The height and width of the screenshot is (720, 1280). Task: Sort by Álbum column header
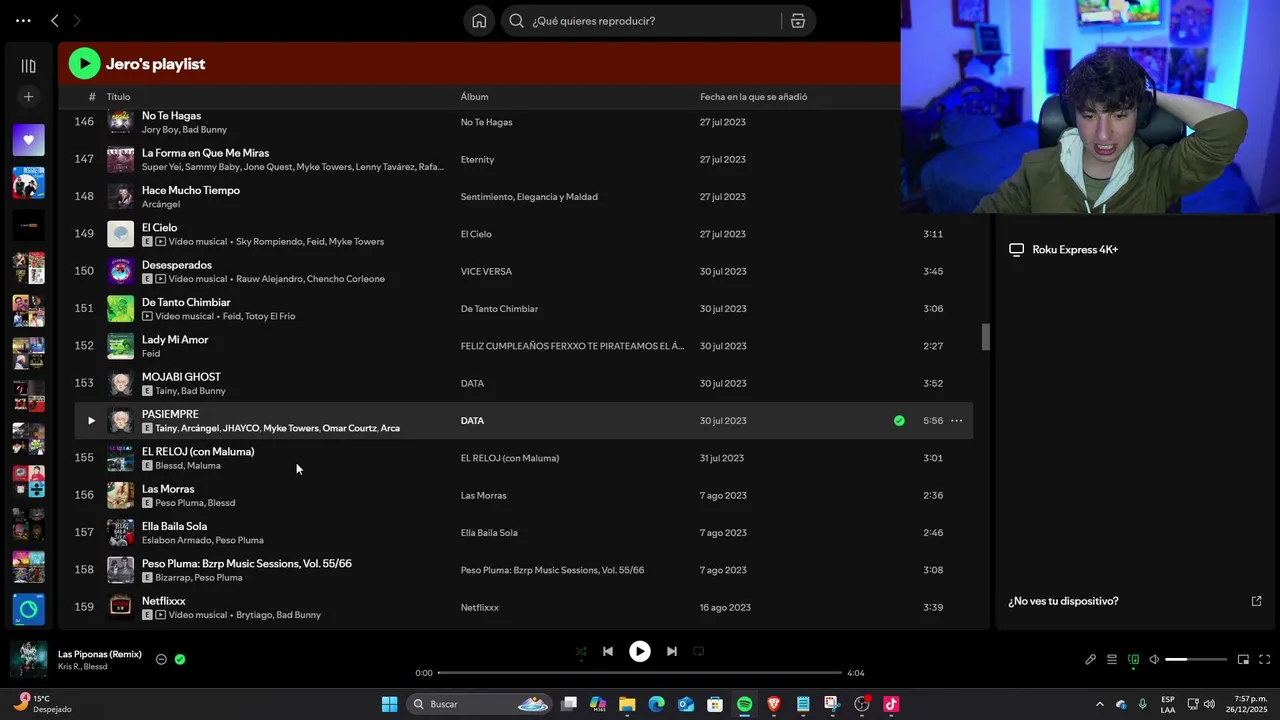click(474, 97)
